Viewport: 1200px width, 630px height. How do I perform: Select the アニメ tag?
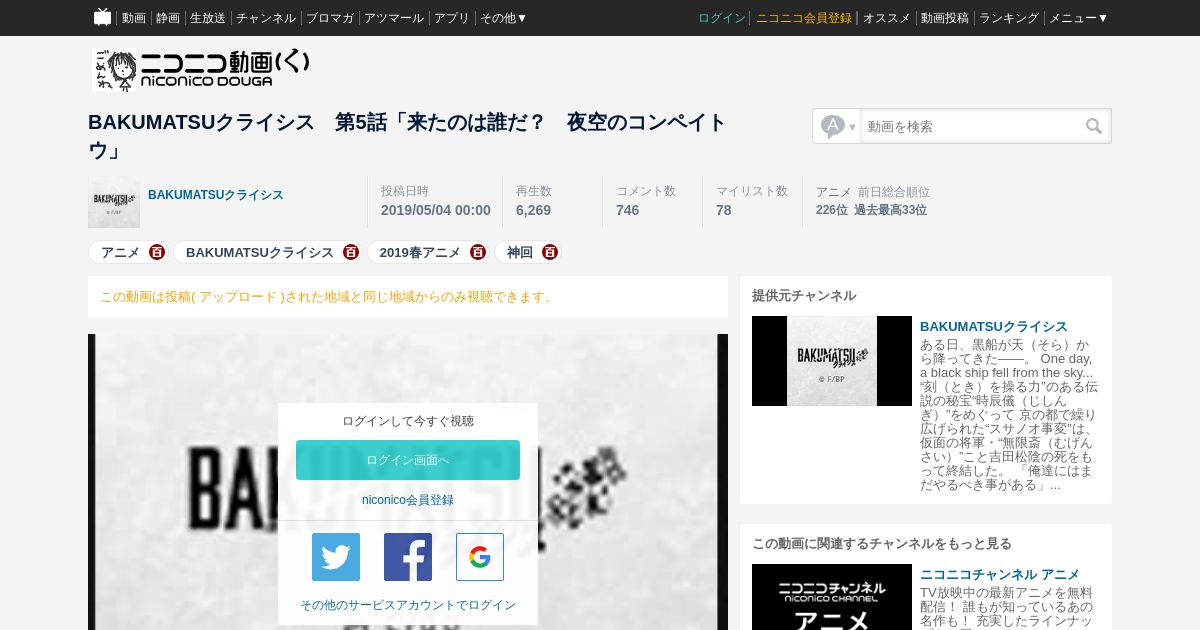coord(120,252)
